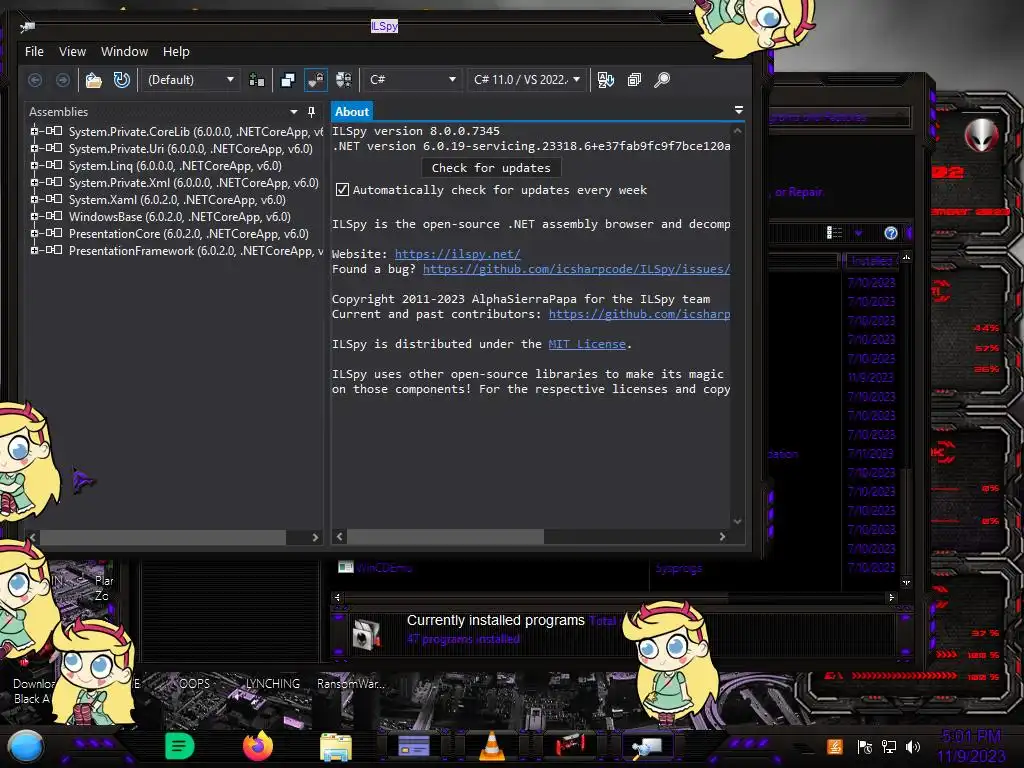Select the PresentationCore (6.0.2.0) row text
The height and width of the screenshot is (768, 1024).
189,234
